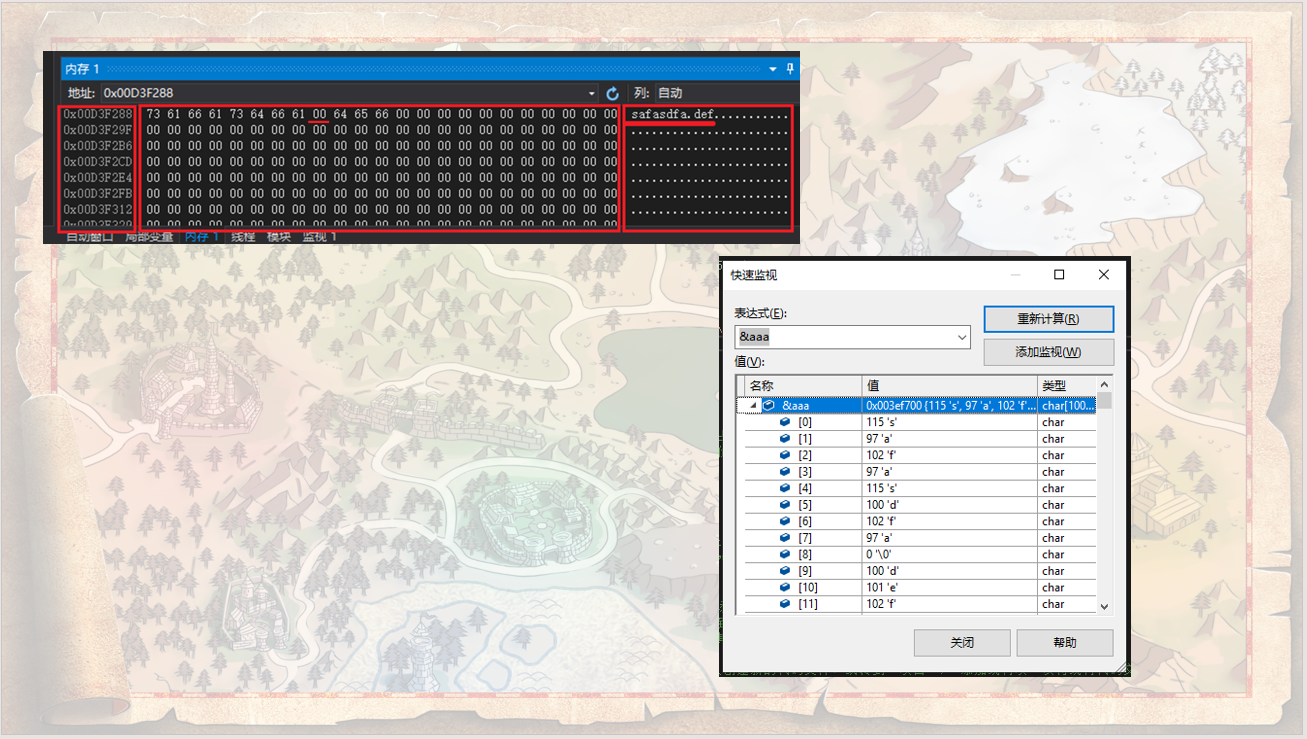This screenshot has width=1307, height=739.
Task: Click the cube icon of row [2]
Action: point(785,455)
